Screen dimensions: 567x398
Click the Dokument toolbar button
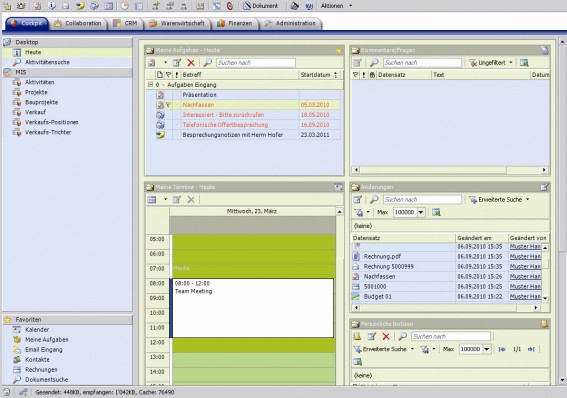point(260,6)
